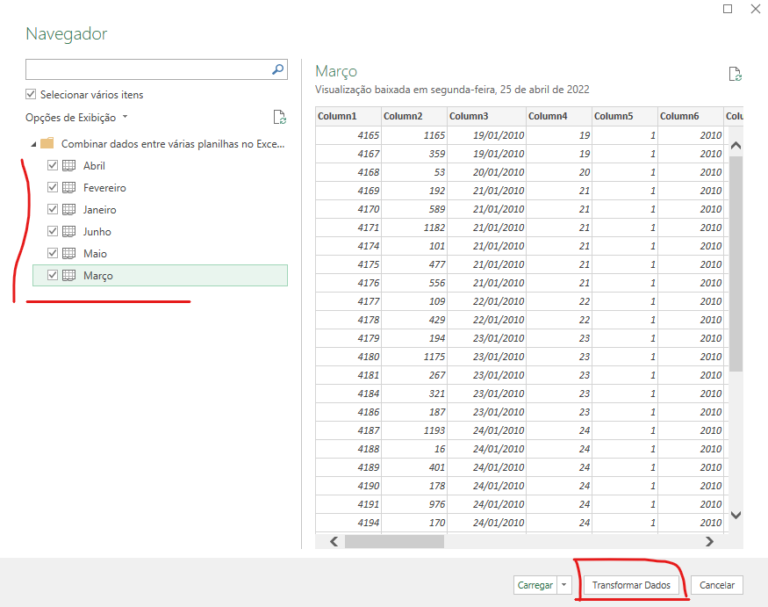
Task: Click the horizontal scrollbar thumb of the preview
Action: point(394,541)
